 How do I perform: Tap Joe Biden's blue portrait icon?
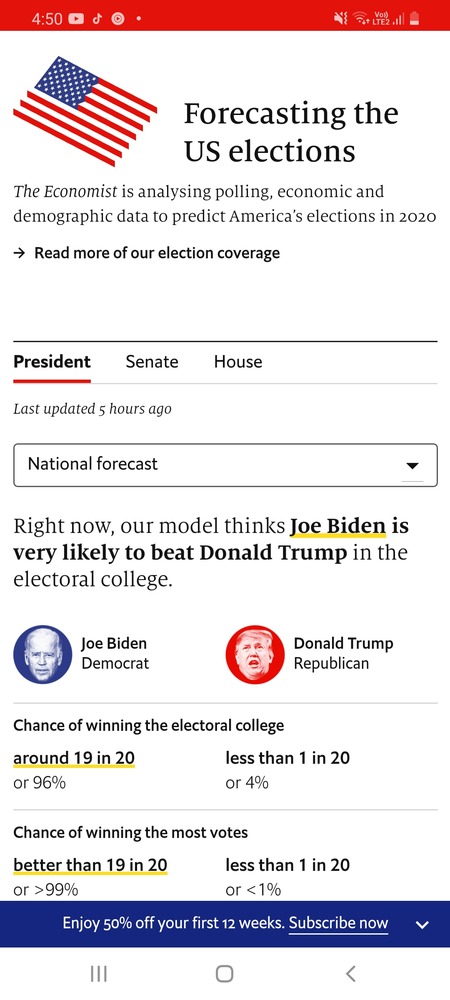point(43,654)
